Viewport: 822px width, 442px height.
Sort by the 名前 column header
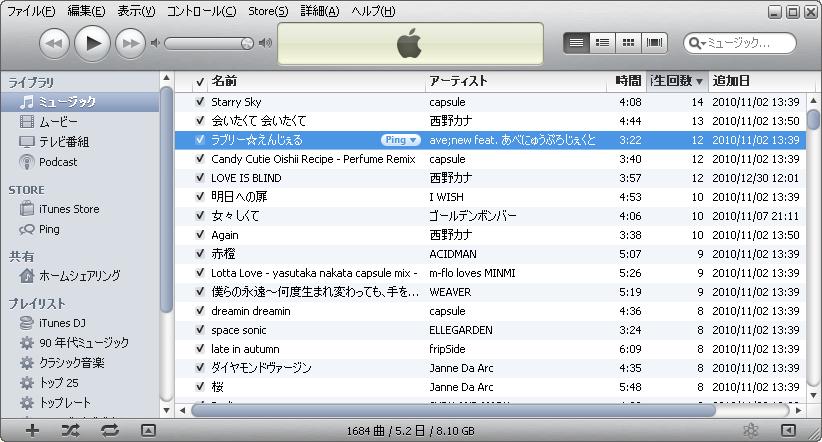point(316,81)
